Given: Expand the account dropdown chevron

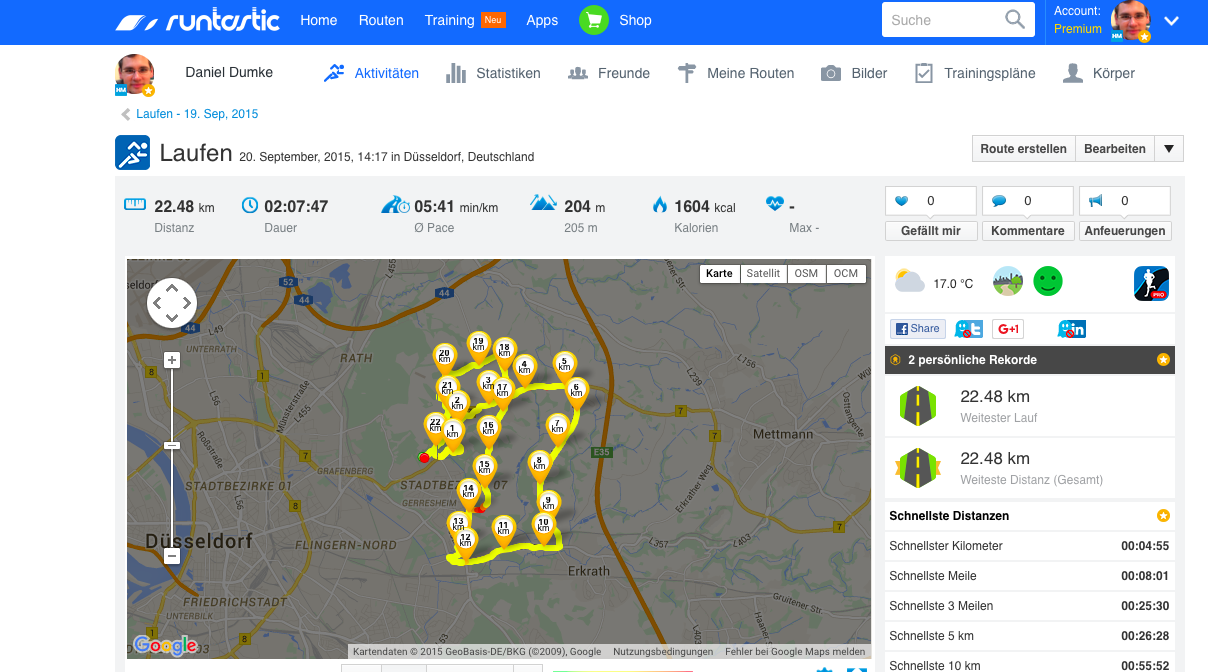Looking at the screenshot, I should pyautogui.click(x=1172, y=21).
